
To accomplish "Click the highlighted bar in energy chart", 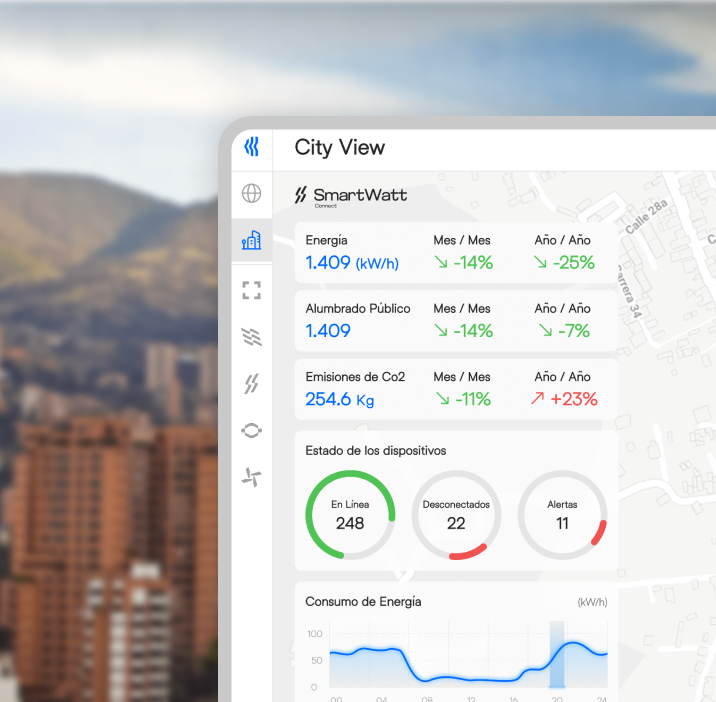I will coord(557,654).
